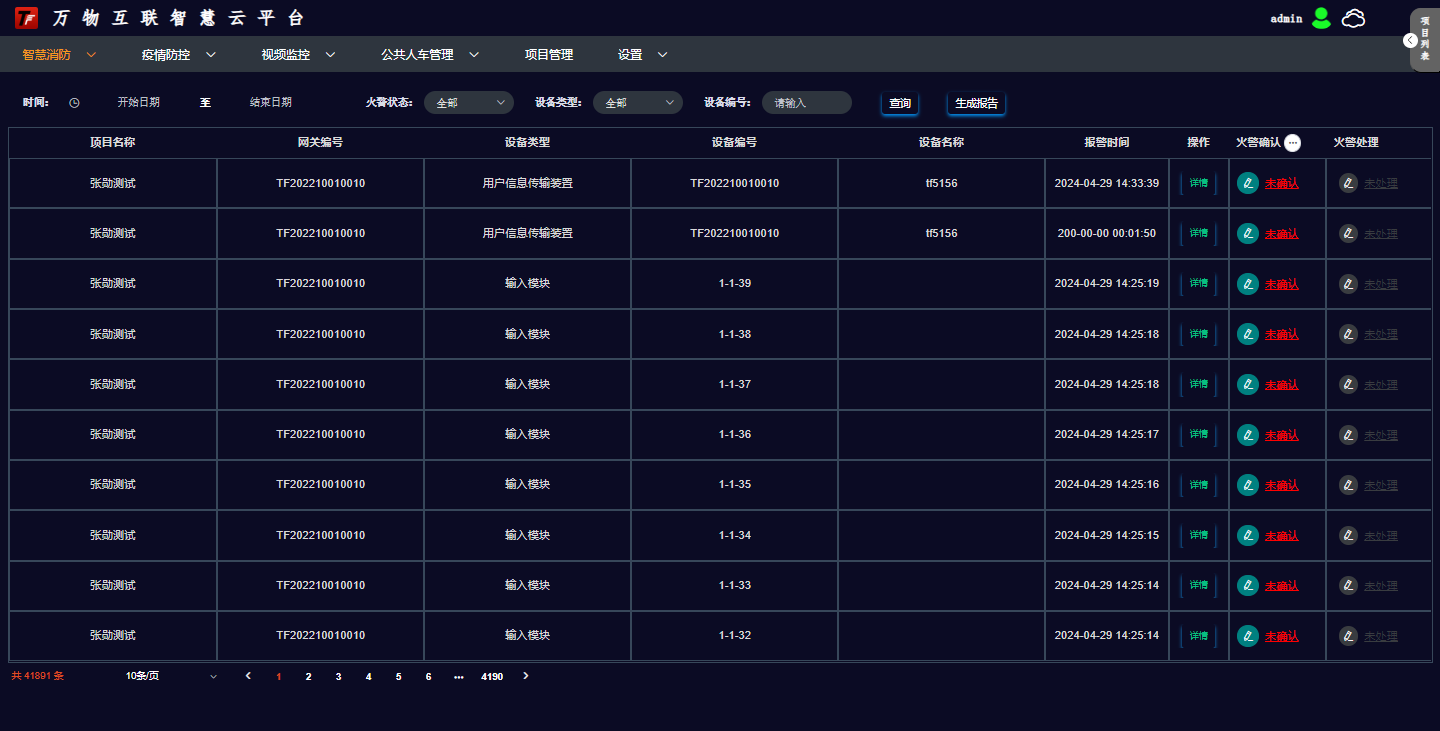This screenshot has height=731, width=1440.
Task: Click confirm edit icon for device 1-1-39
Action: click(1248, 284)
